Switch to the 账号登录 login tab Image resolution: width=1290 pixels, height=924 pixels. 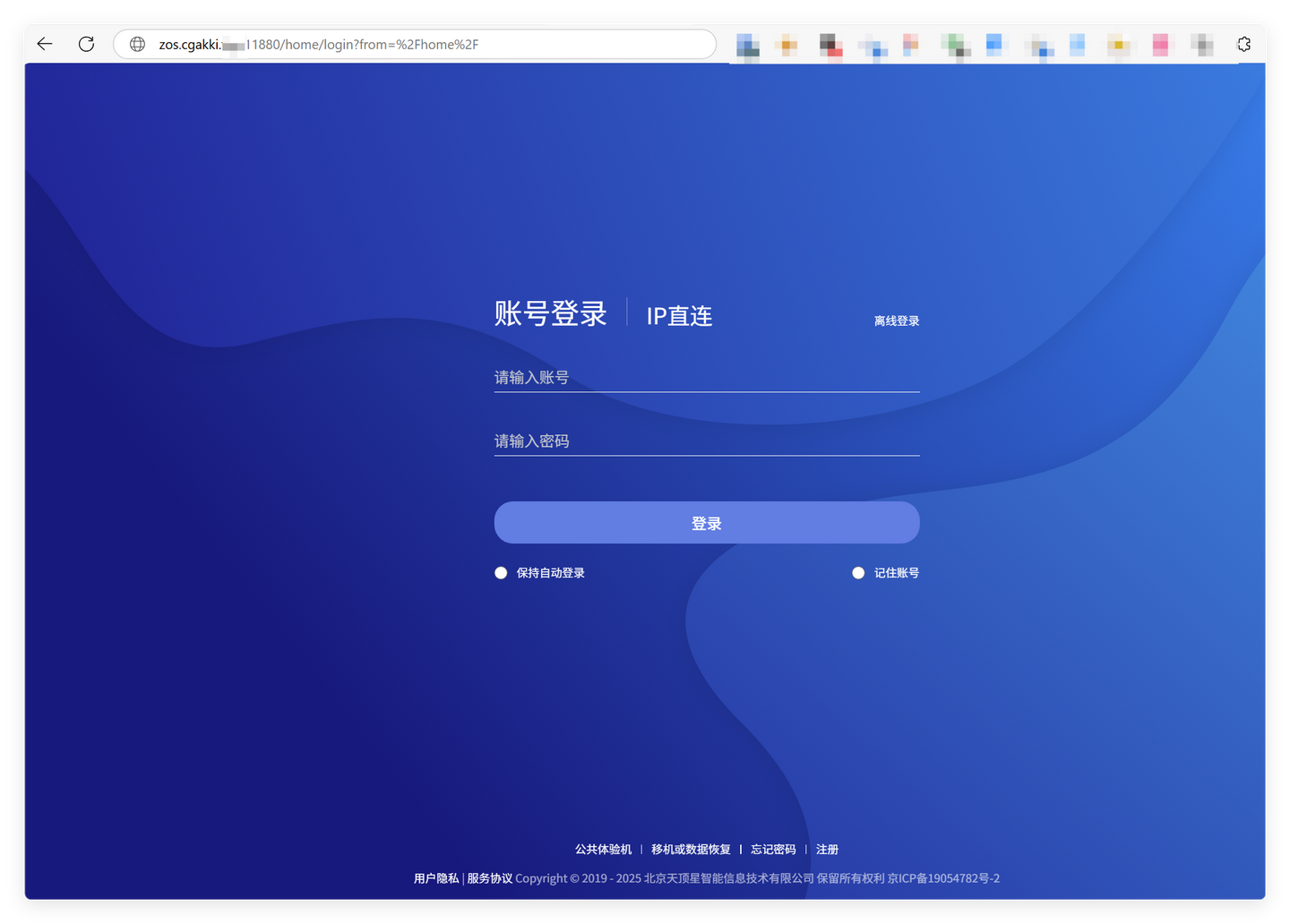coord(550,313)
